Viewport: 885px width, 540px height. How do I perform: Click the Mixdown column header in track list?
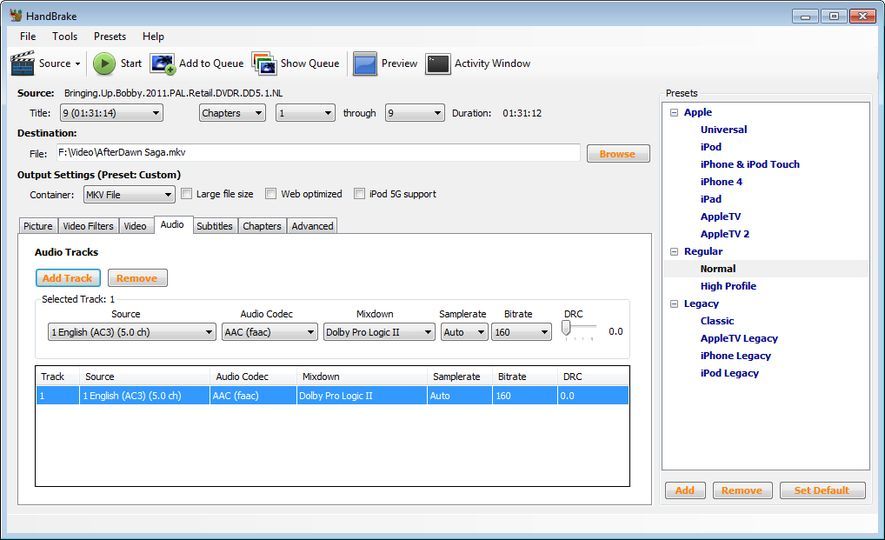pyautogui.click(x=362, y=376)
